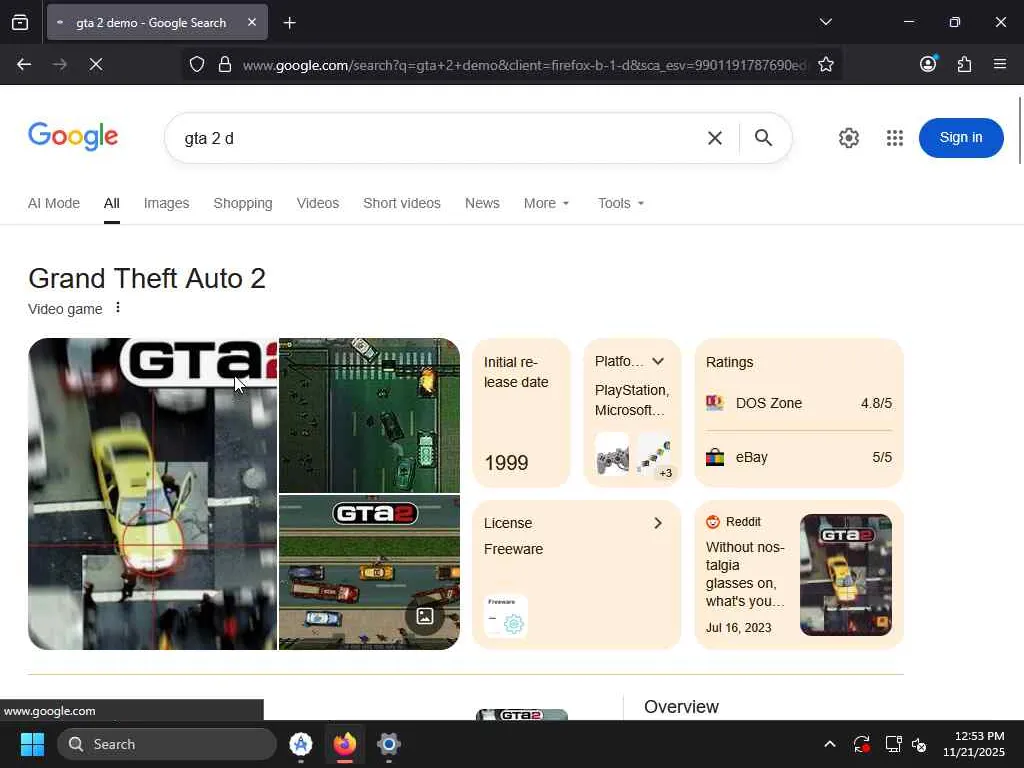Click the muted volume tray icon
1024x768 pixels.
(919, 744)
